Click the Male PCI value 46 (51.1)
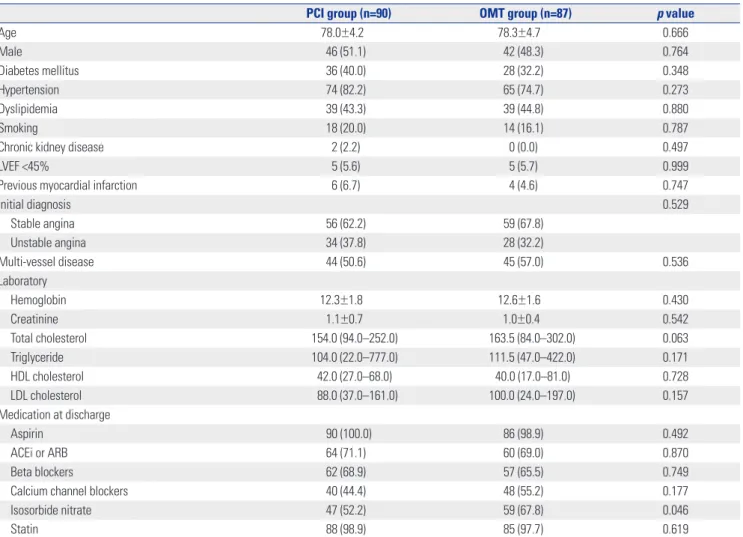743x537 pixels. pyautogui.click(x=345, y=52)
